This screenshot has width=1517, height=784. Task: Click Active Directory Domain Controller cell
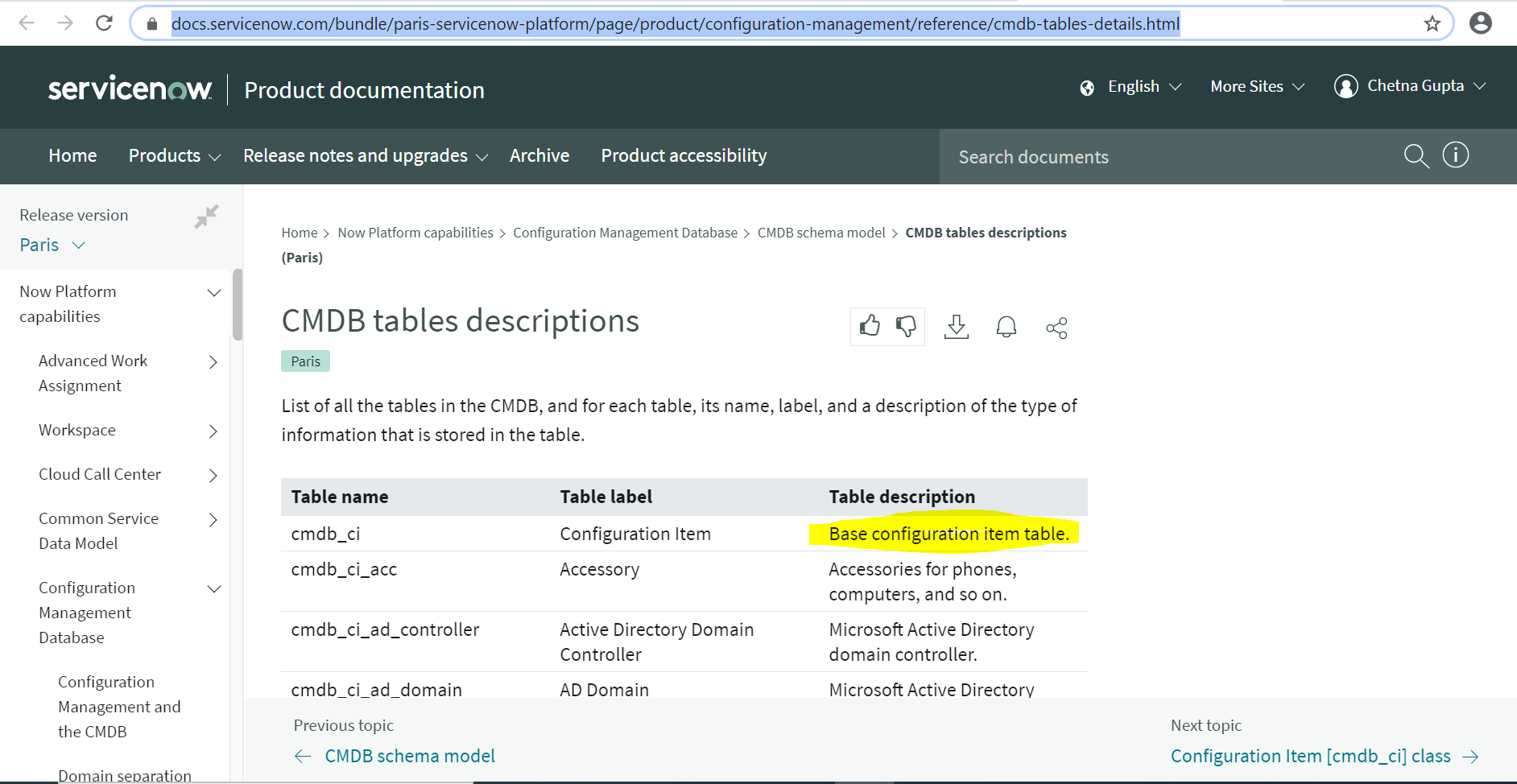pyautogui.click(x=657, y=642)
